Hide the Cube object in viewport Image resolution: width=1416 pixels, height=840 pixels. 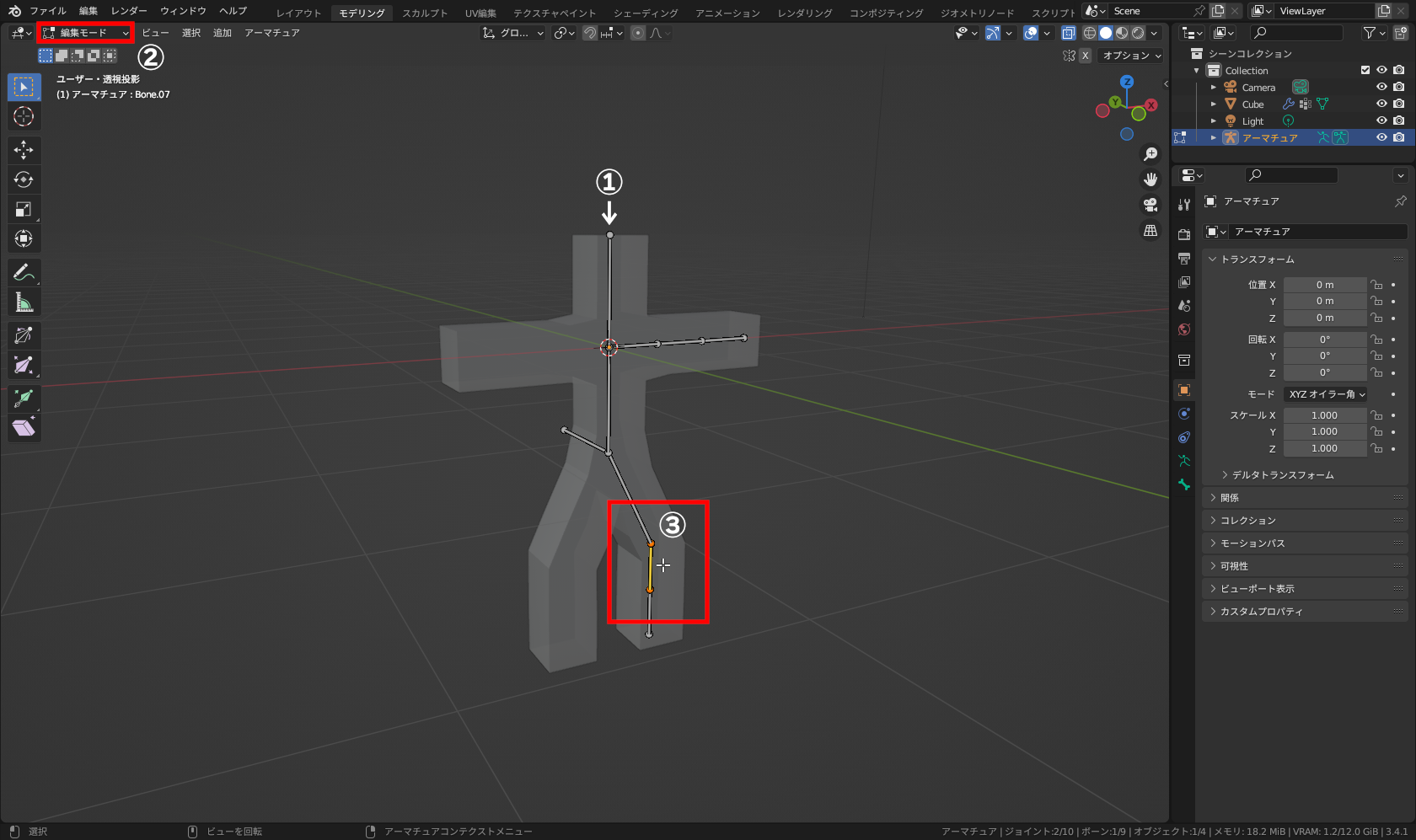(x=1381, y=104)
